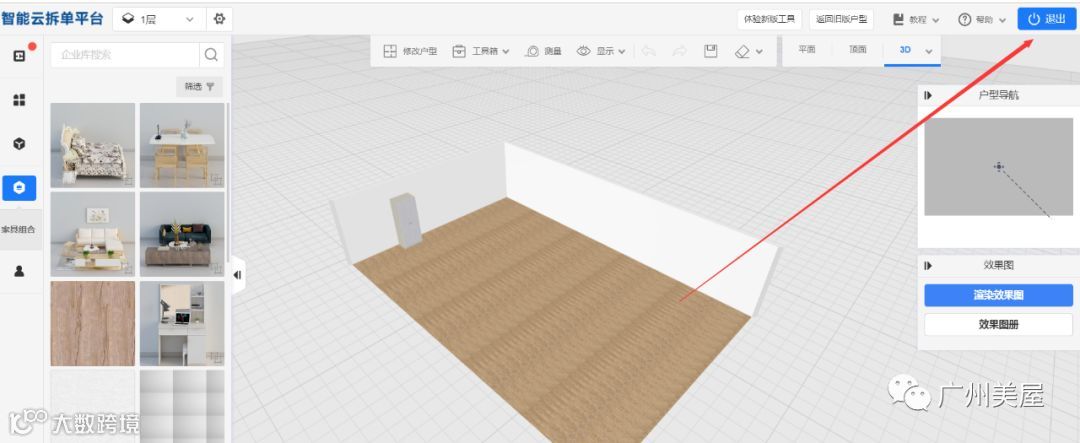Select the floral bed thumbnail
The height and width of the screenshot is (443, 1080).
pos(92,145)
